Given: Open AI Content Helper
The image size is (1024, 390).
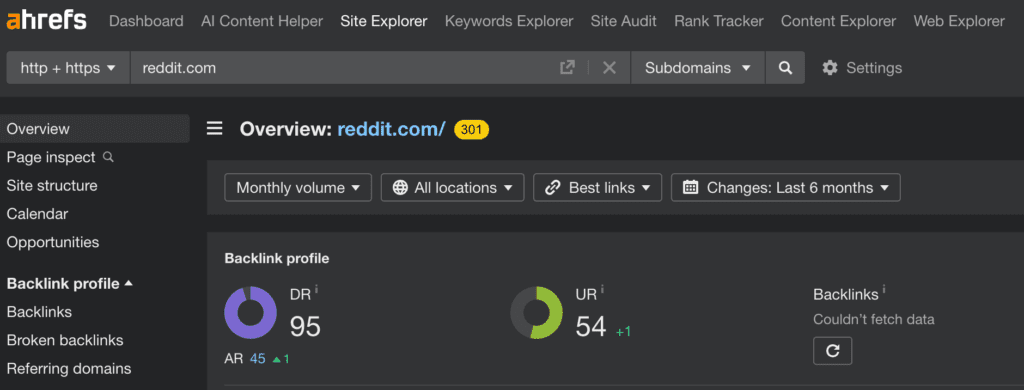Looking at the screenshot, I should tap(262, 21).
